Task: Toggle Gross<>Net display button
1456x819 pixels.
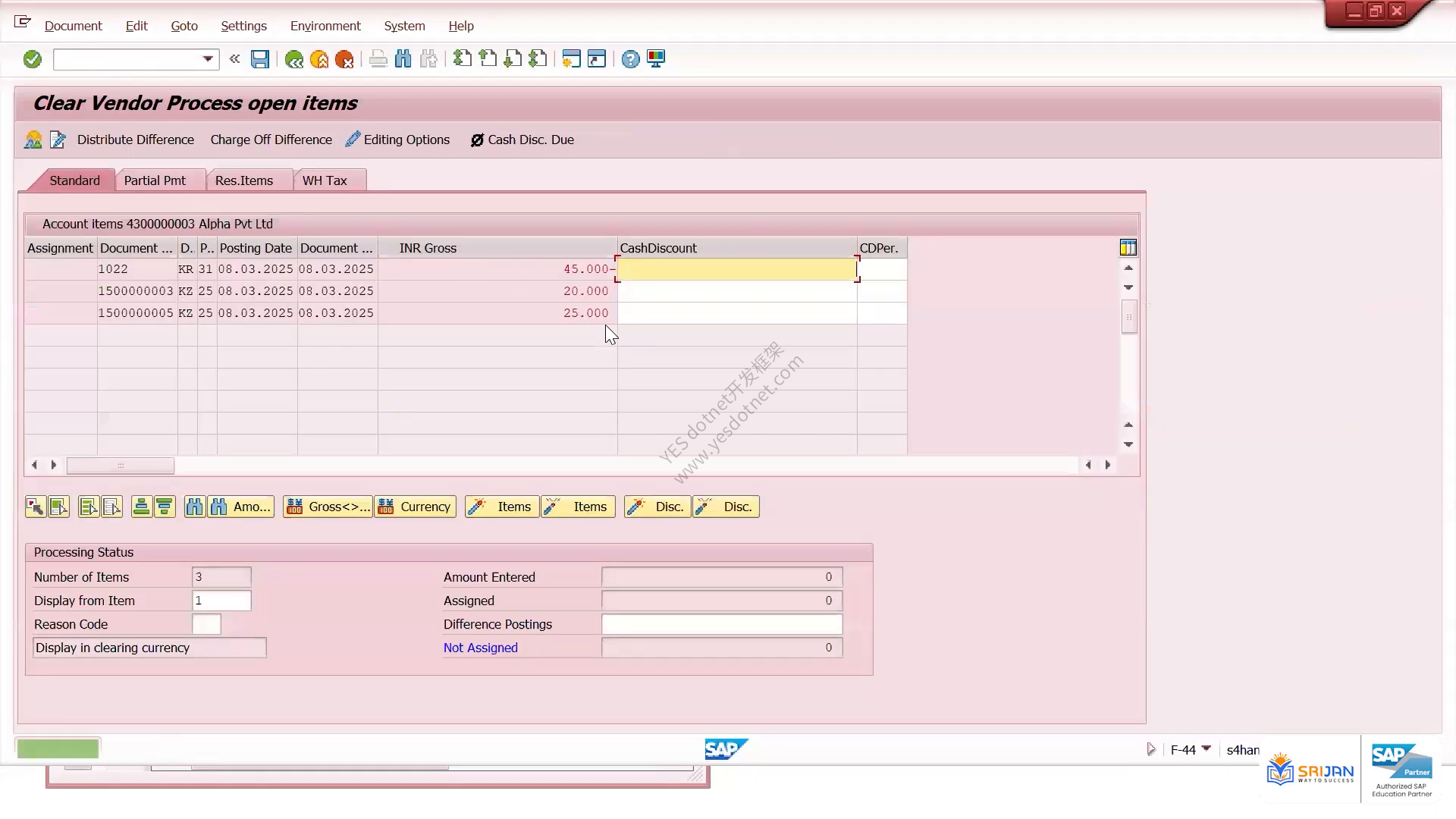Action: 328,507
